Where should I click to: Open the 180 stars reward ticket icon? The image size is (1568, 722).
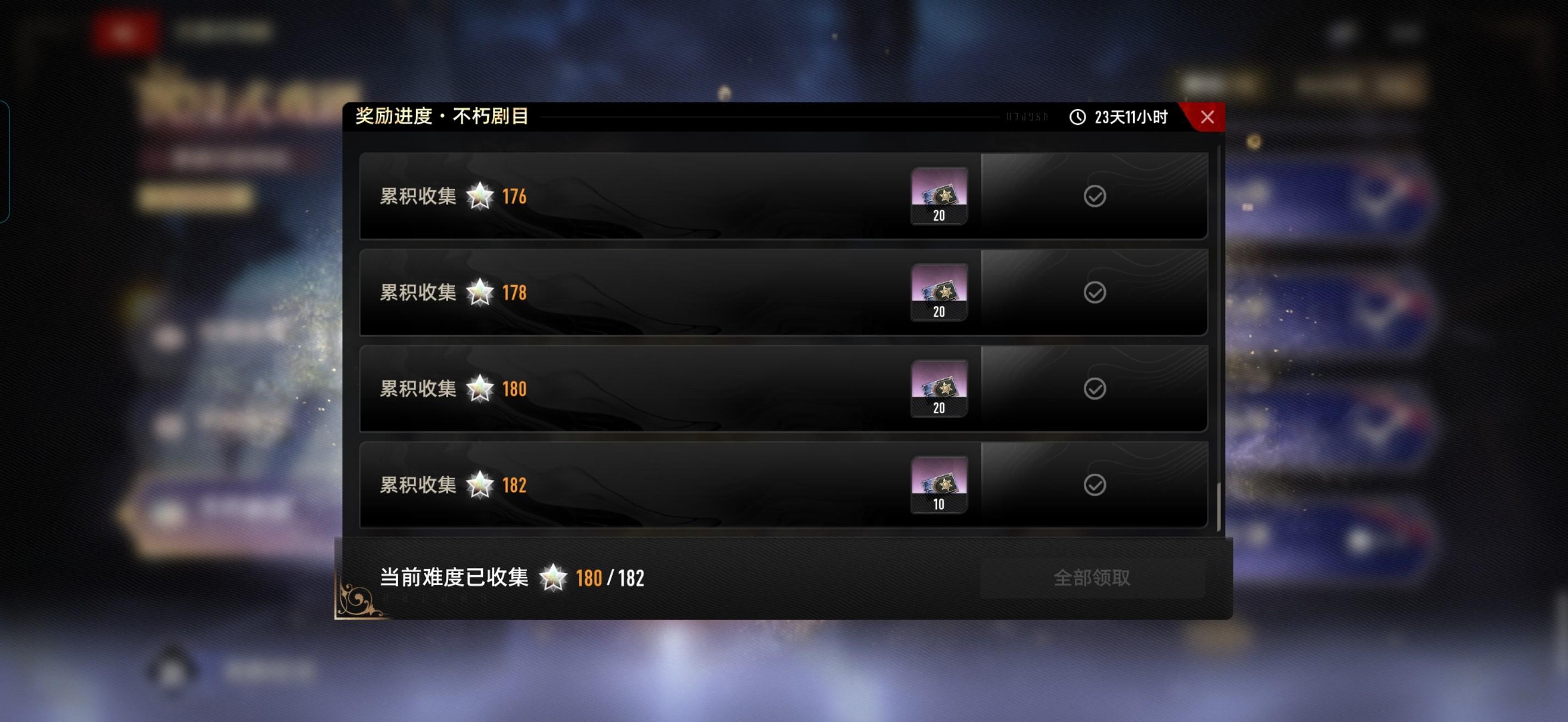[x=939, y=388]
